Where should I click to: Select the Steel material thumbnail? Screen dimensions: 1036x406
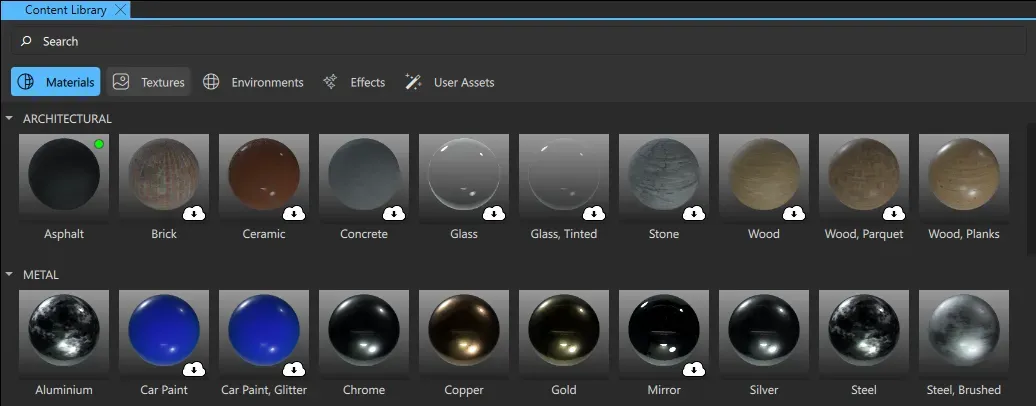864,333
